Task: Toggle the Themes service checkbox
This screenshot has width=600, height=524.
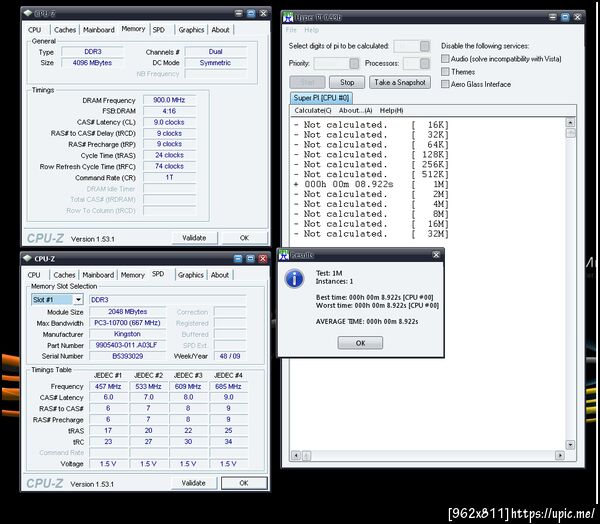Action: [x=445, y=72]
